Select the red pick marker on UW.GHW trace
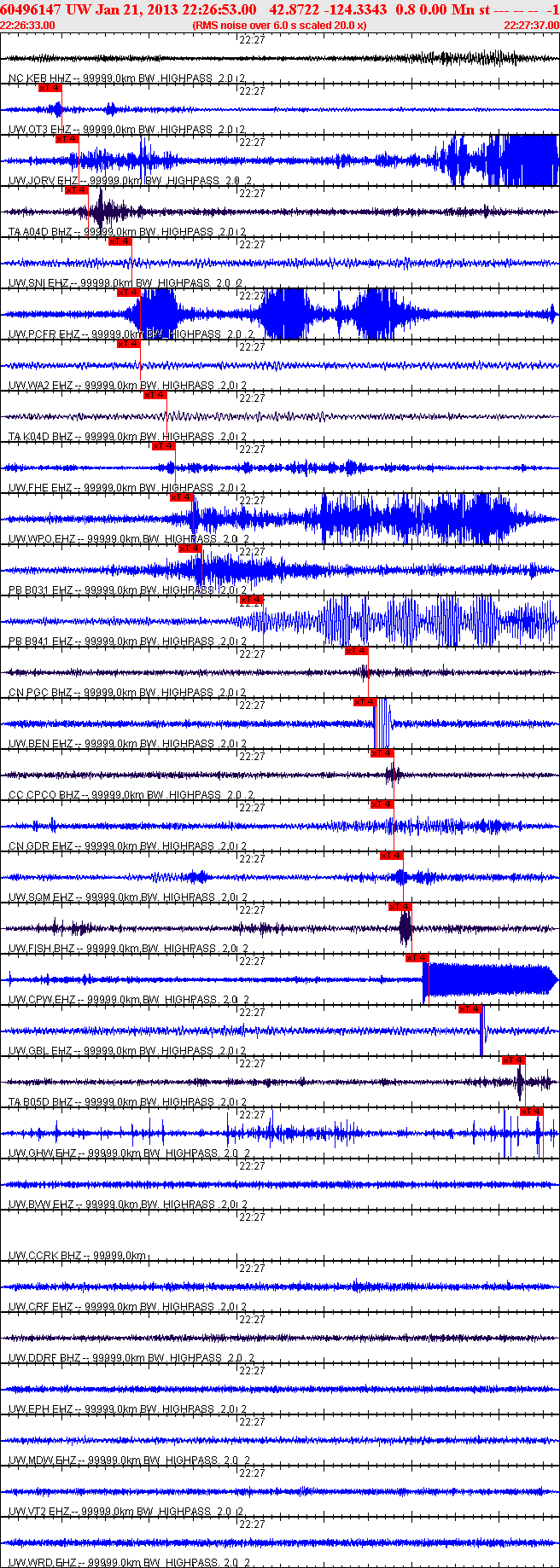 (532, 1112)
